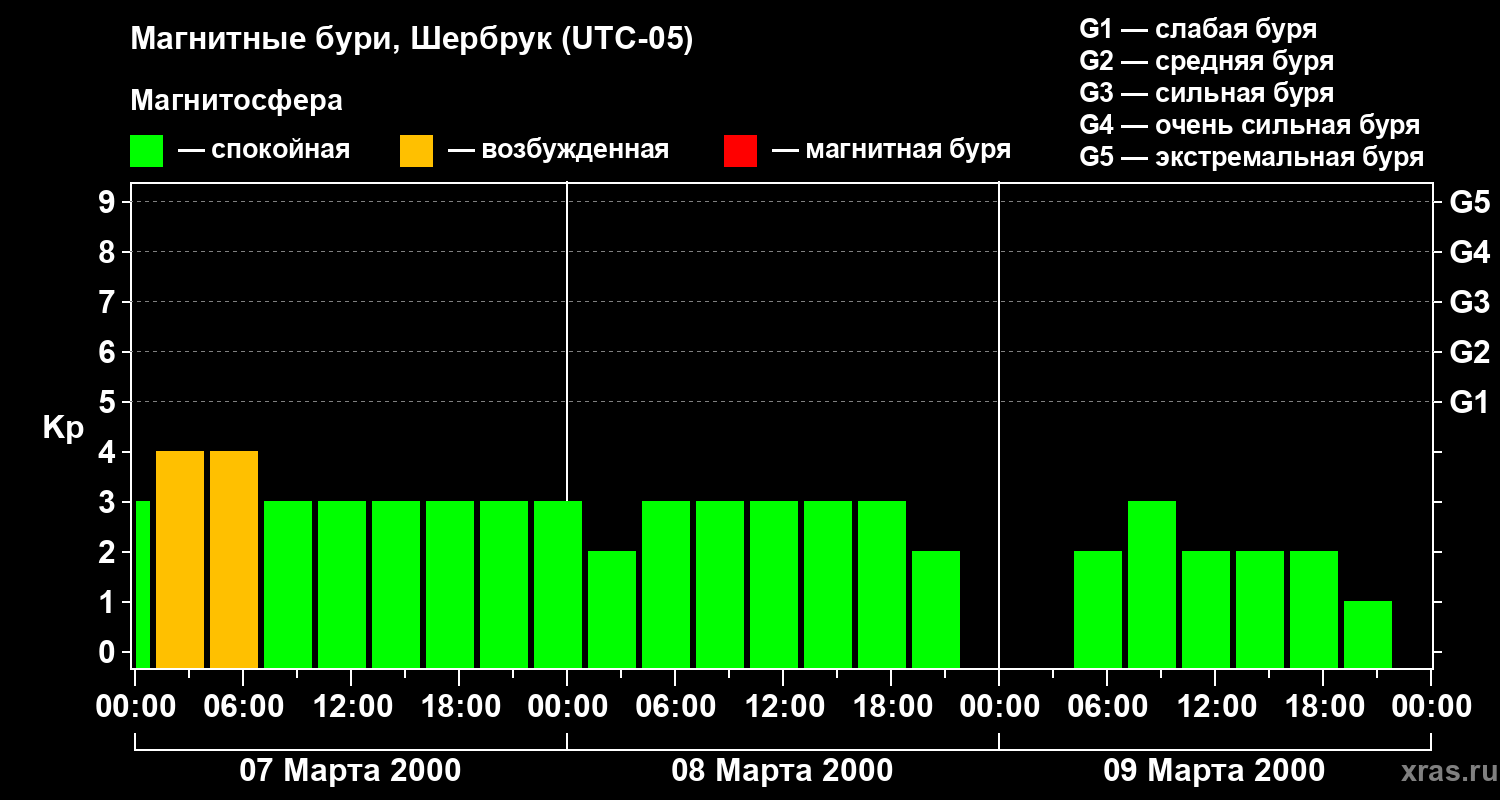1500x800 pixels.
Task: Click the line 'G5 — экстремальная буря'
Action: [x=1252, y=157]
